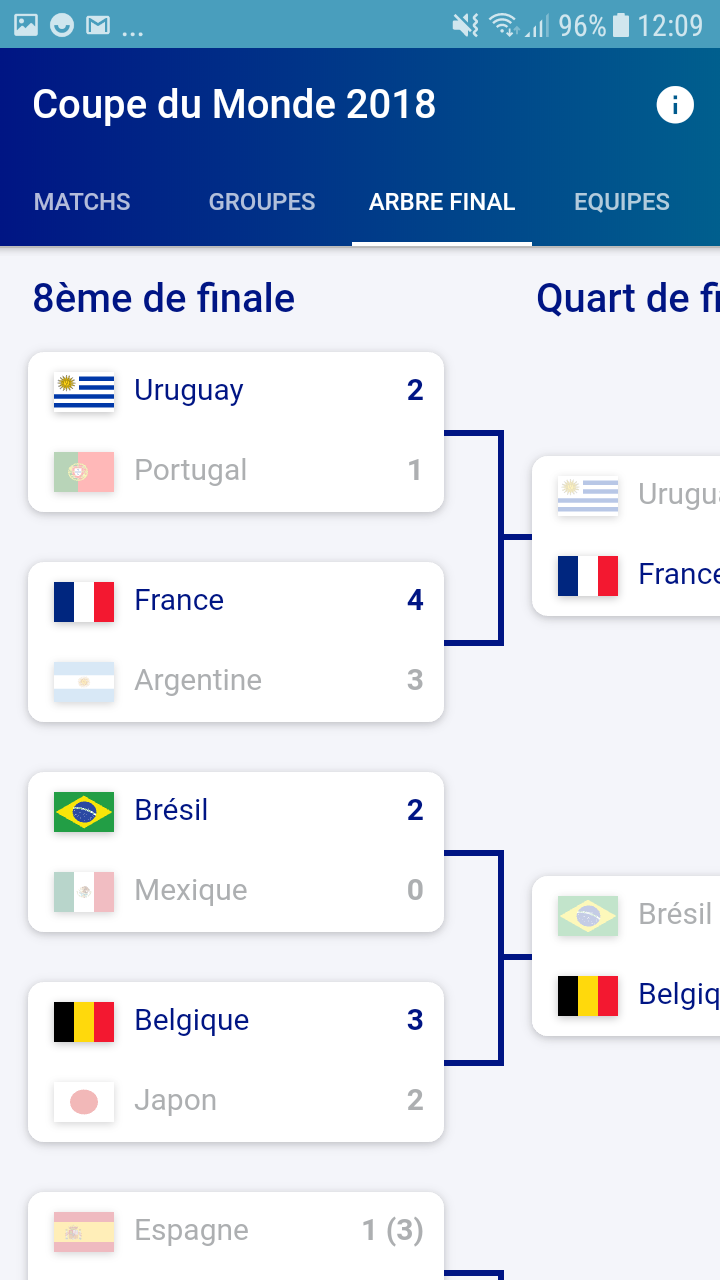Select the ARBRE FINAL tab
This screenshot has width=720, height=1280.
pos(442,202)
